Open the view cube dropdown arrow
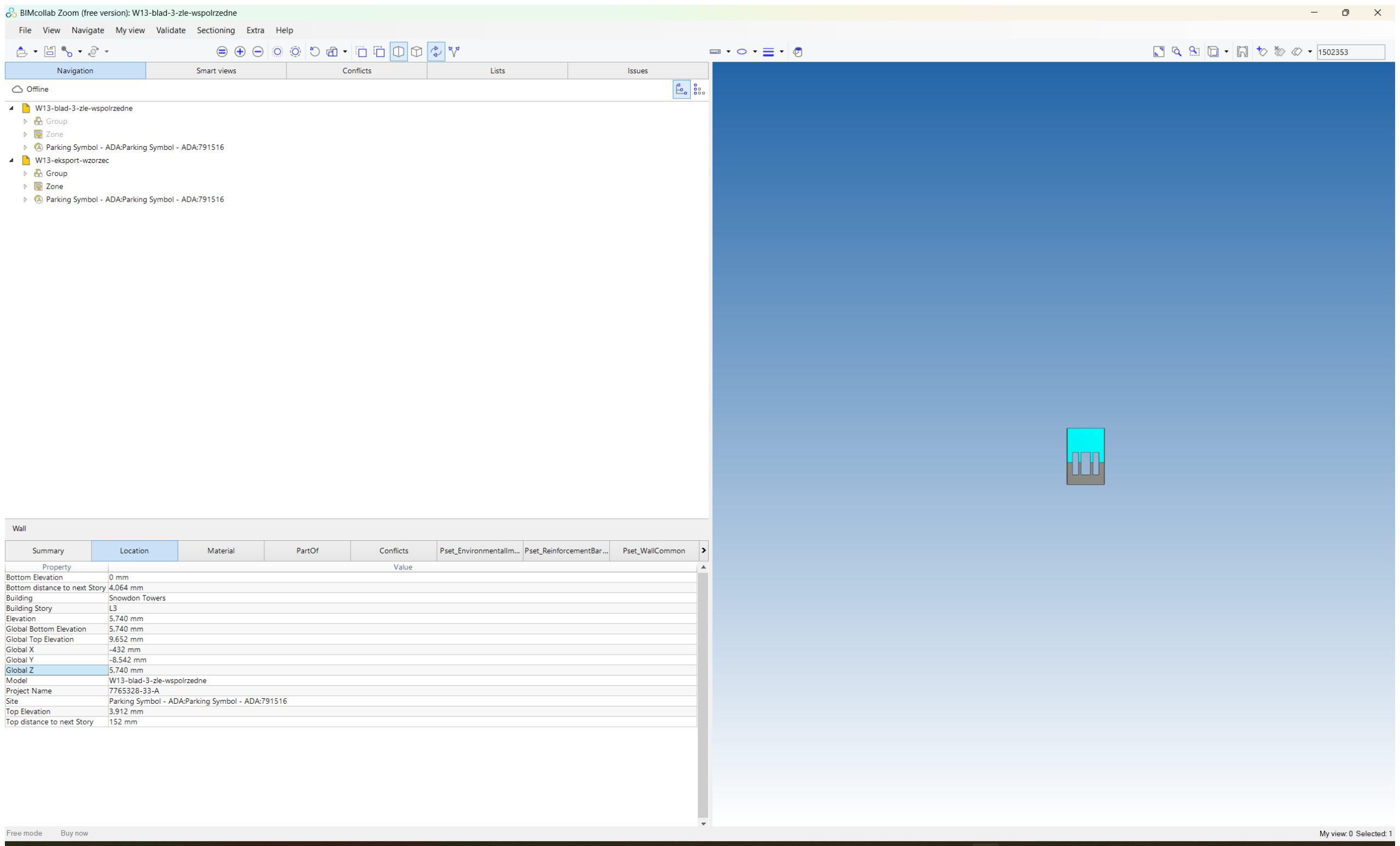The image size is (1400, 846). click(x=1226, y=52)
